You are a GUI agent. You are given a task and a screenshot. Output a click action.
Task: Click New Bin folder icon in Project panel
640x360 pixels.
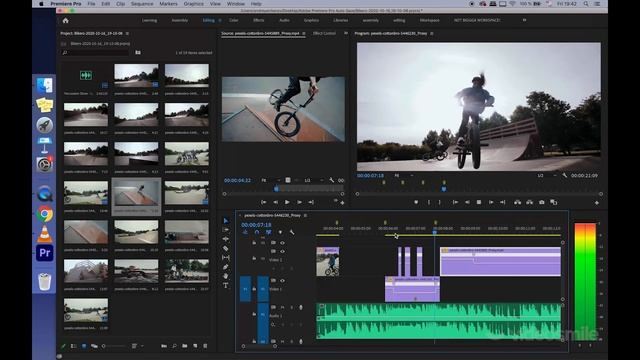[185, 346]
